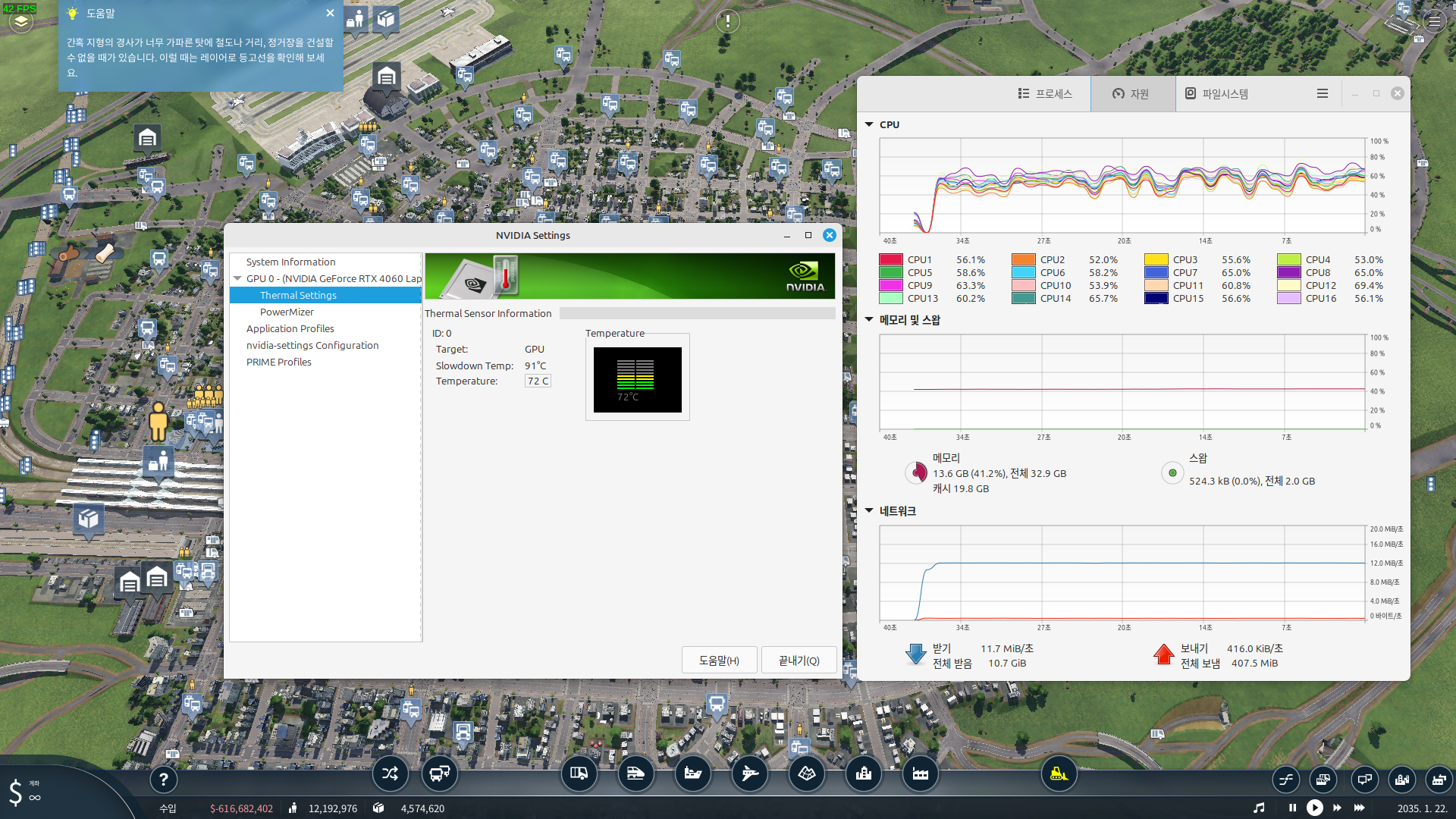The image size is (1456, 819).
Task: Switch to the 프로세스 tab
Action: point(1045,93)
